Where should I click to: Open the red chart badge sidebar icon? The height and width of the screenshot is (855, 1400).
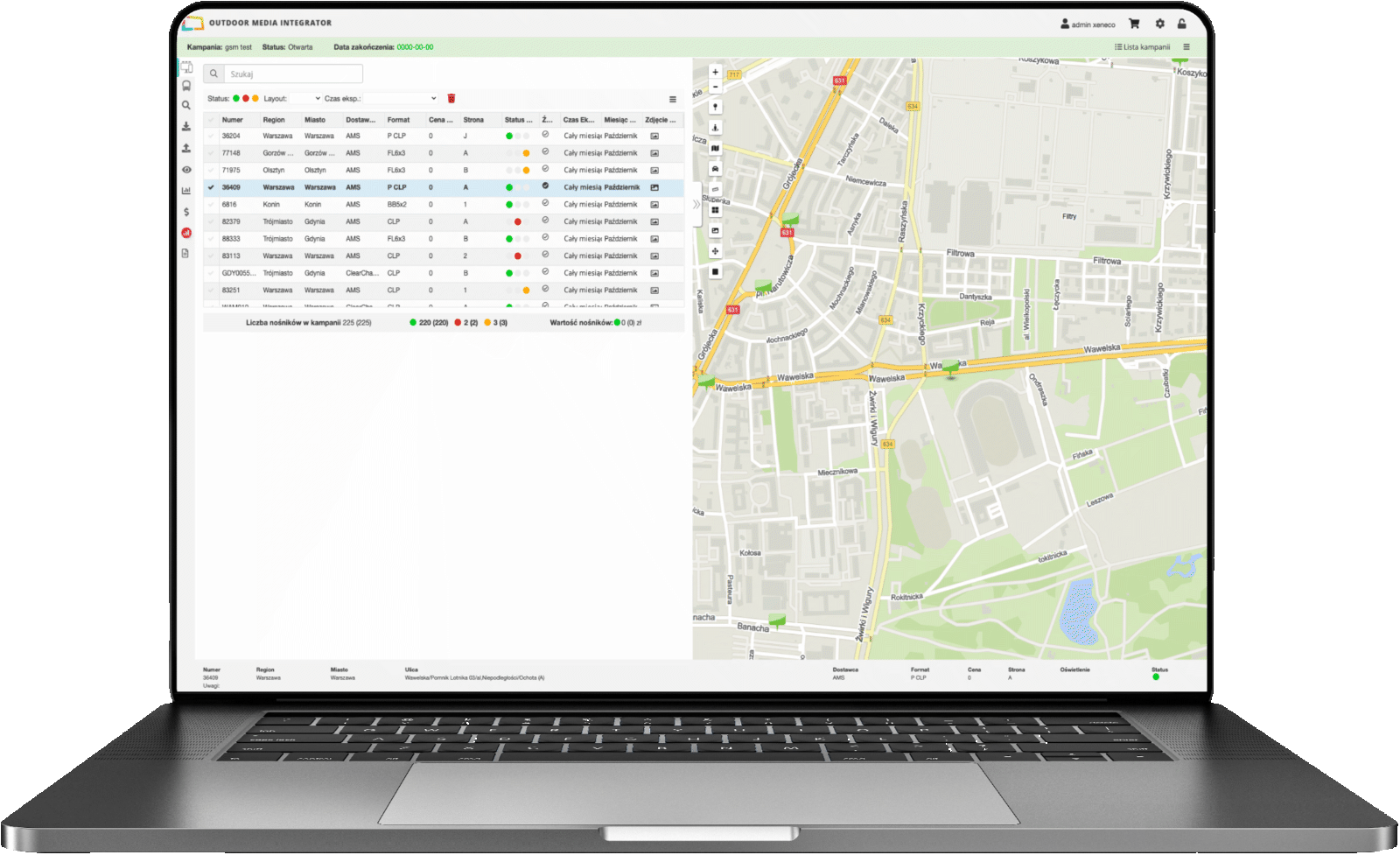pos(186,233)
